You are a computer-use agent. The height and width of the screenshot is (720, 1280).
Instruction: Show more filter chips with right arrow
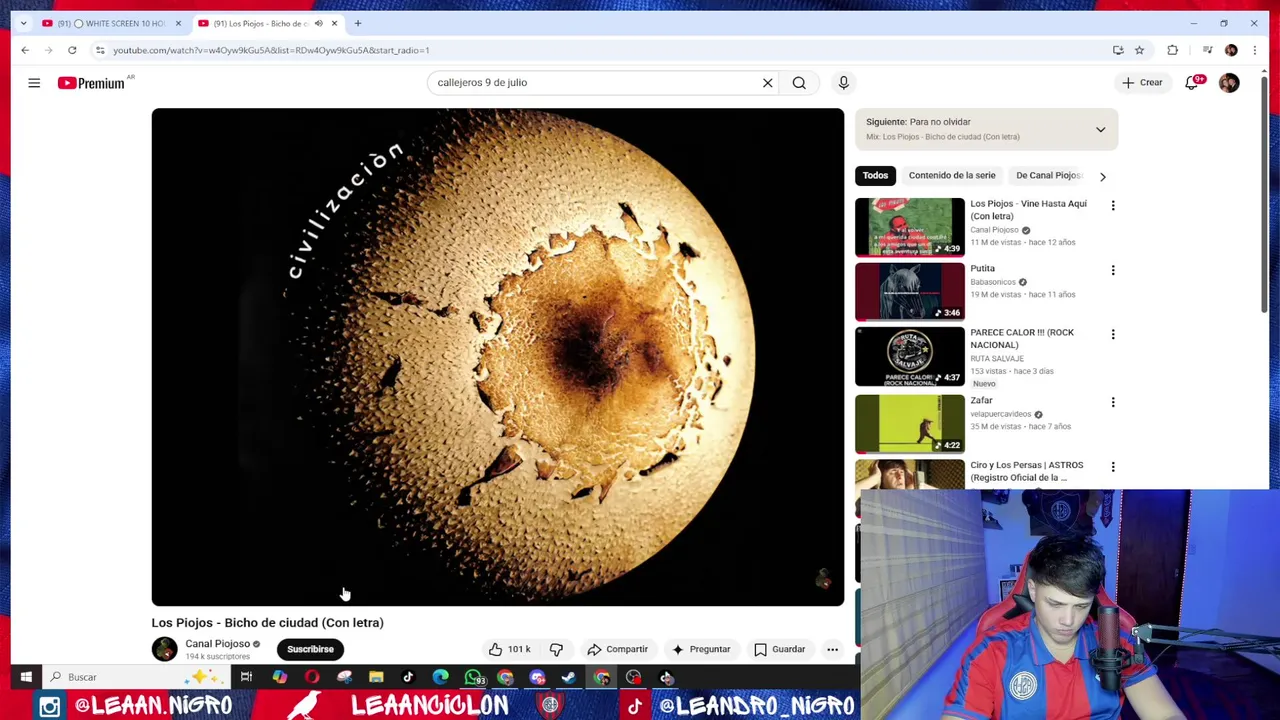(1102, 176)
